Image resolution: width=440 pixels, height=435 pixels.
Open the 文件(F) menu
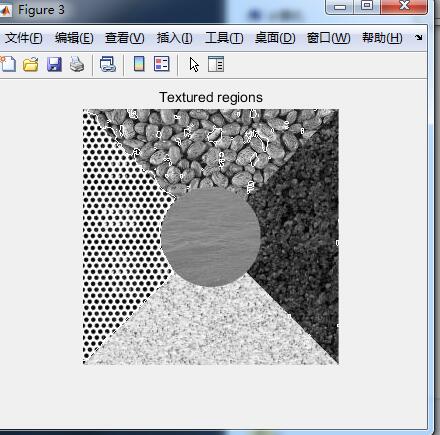tap(24, 38)
